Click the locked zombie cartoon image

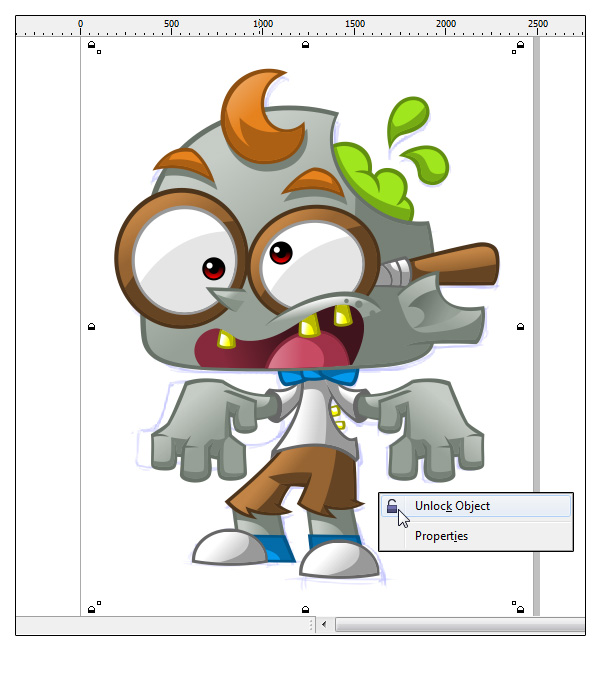[x=306, y=325]
